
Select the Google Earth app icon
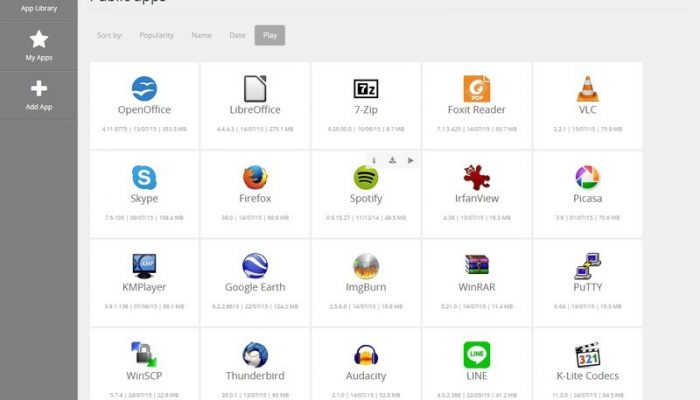pos(255,266)
